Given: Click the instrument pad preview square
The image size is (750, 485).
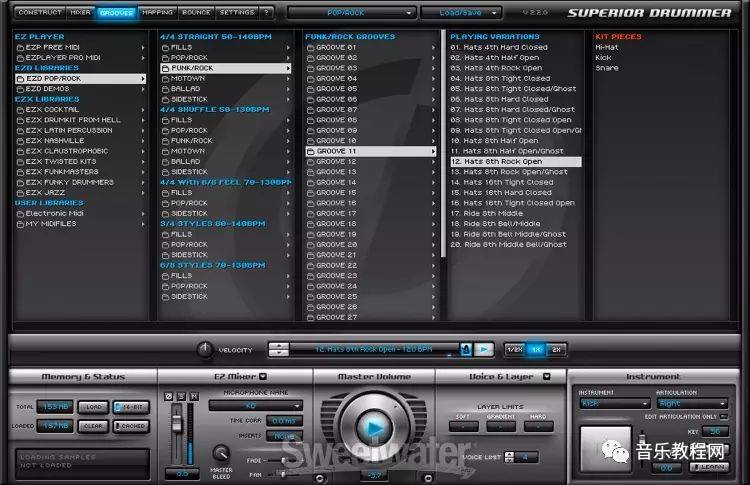Looking at the screenshot, I should pos(606,449).
